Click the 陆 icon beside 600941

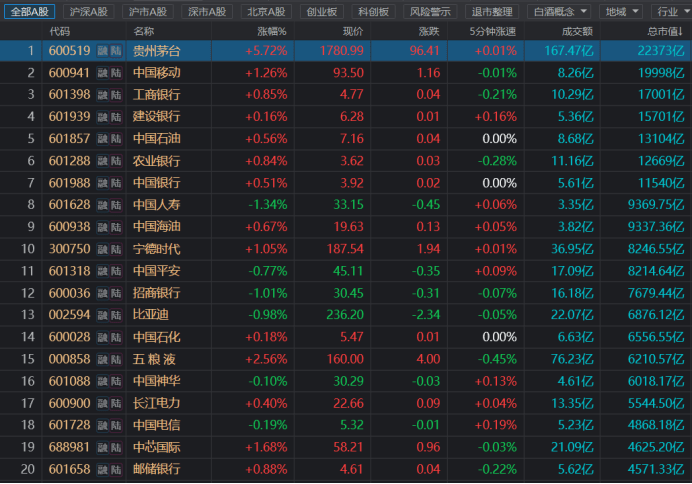pyautogui.click(x=116, y=73)
